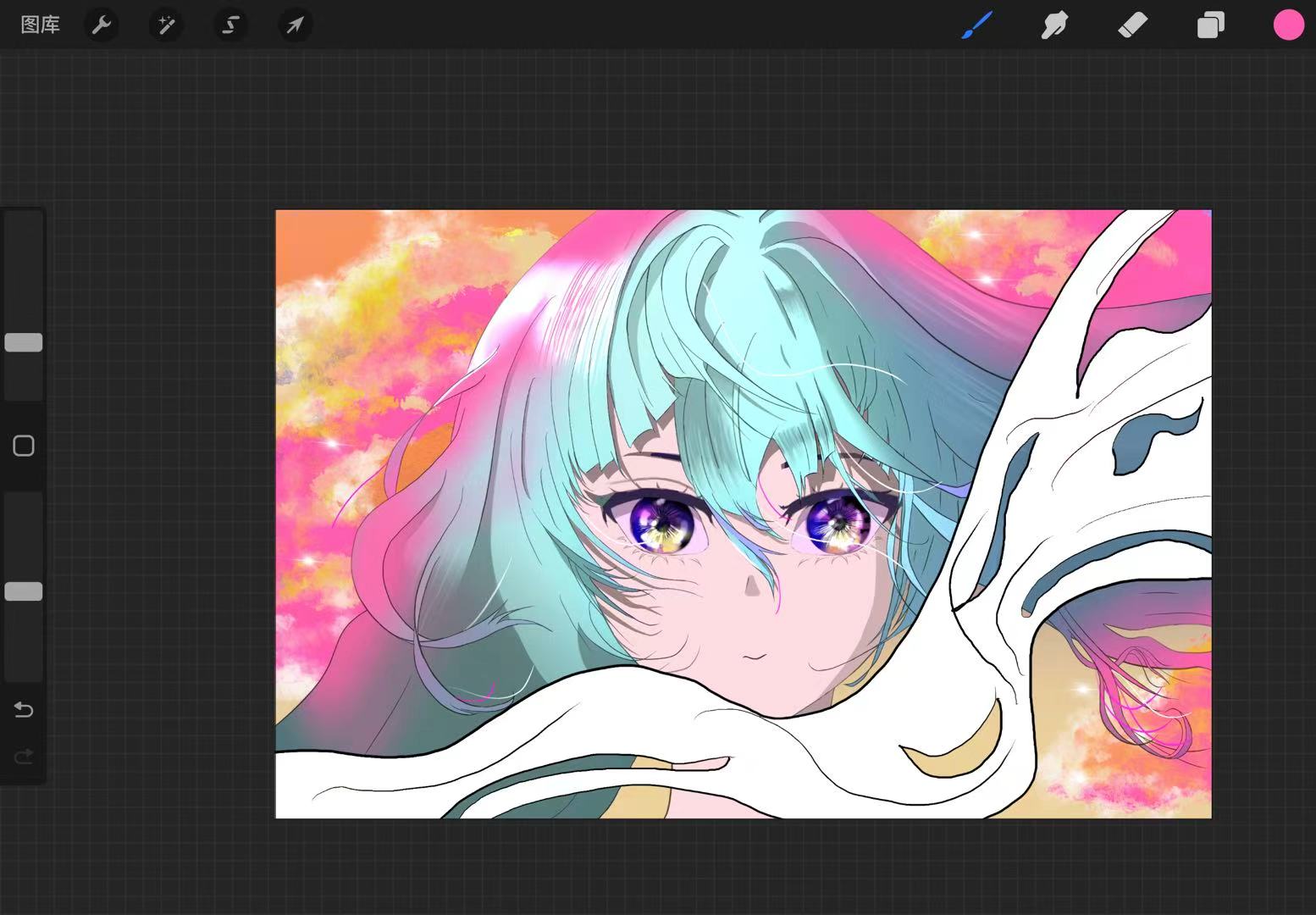
Task: Open the 图库 gallery
Action: (x=40, y=25)
